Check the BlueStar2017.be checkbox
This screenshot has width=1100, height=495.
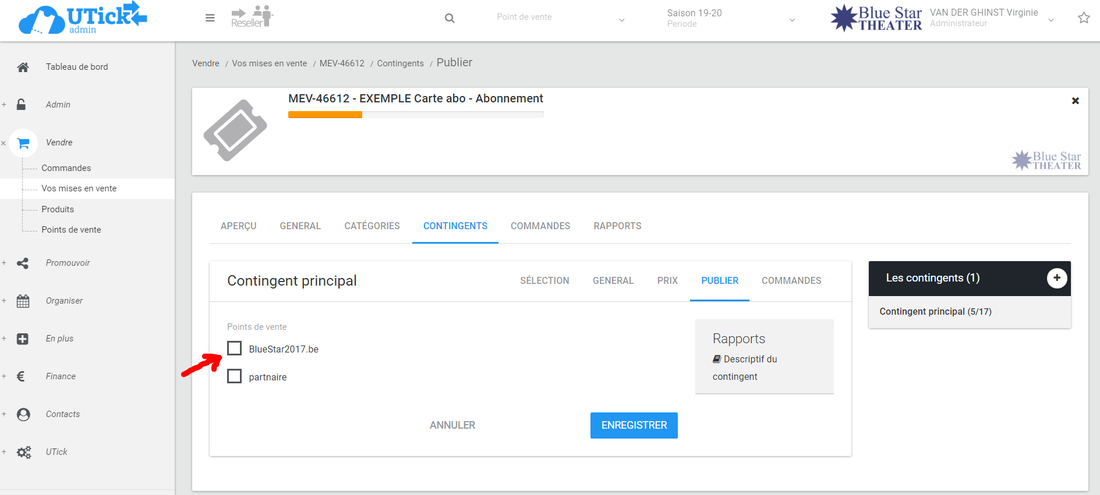(234, 349)
